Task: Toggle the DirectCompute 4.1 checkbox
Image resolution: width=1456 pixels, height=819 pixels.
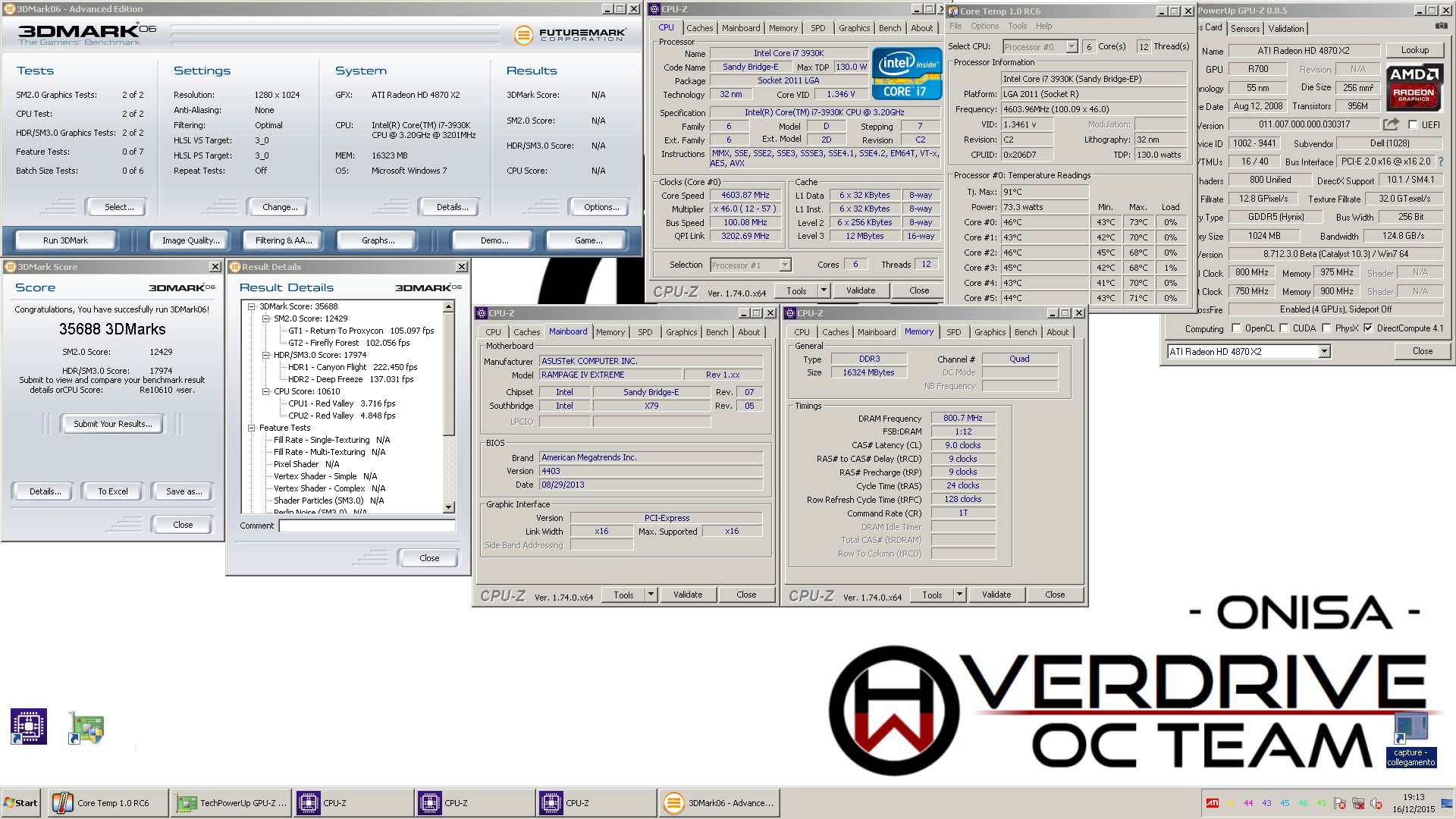Action: 1368,328
